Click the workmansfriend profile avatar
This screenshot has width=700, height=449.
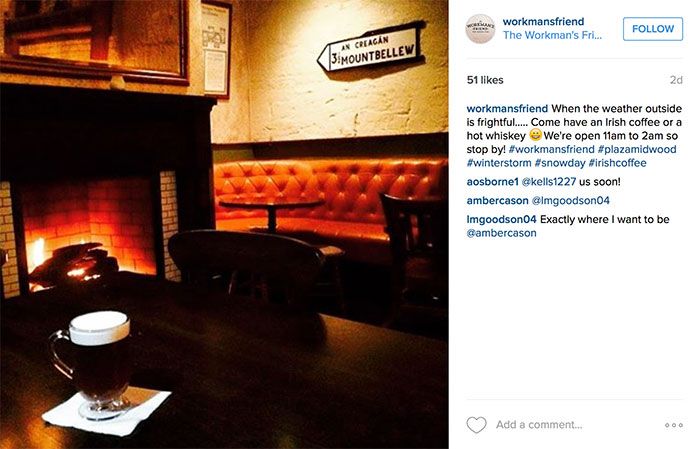point(480,29)
